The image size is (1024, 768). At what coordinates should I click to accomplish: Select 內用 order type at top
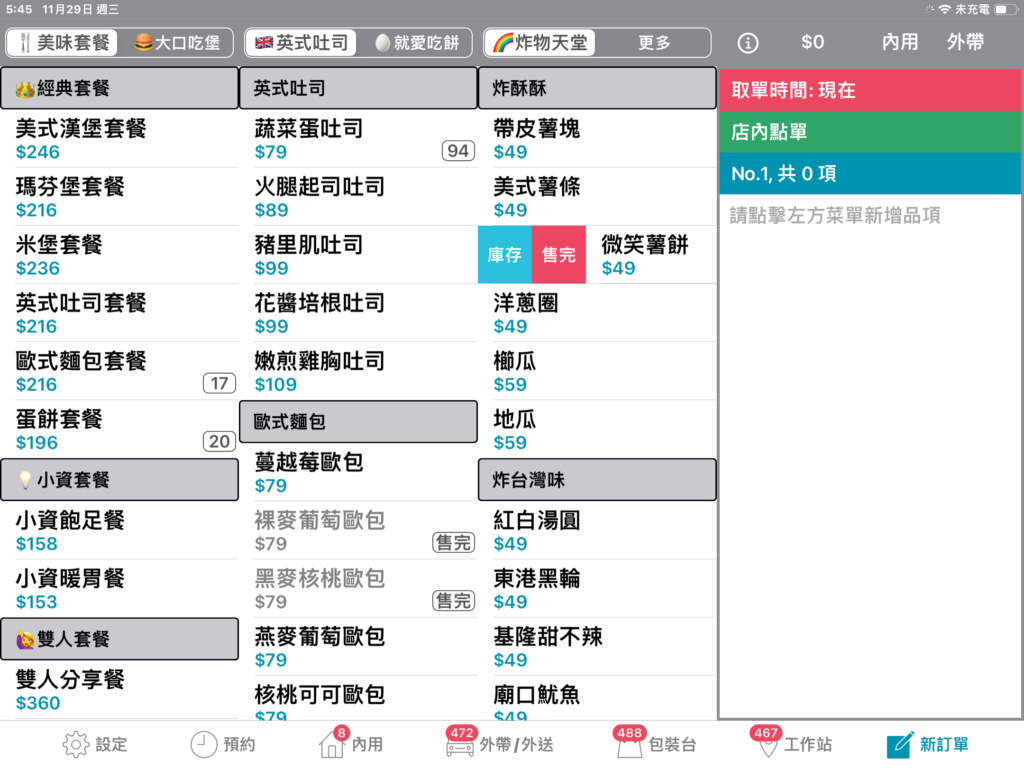pos(900,42)
